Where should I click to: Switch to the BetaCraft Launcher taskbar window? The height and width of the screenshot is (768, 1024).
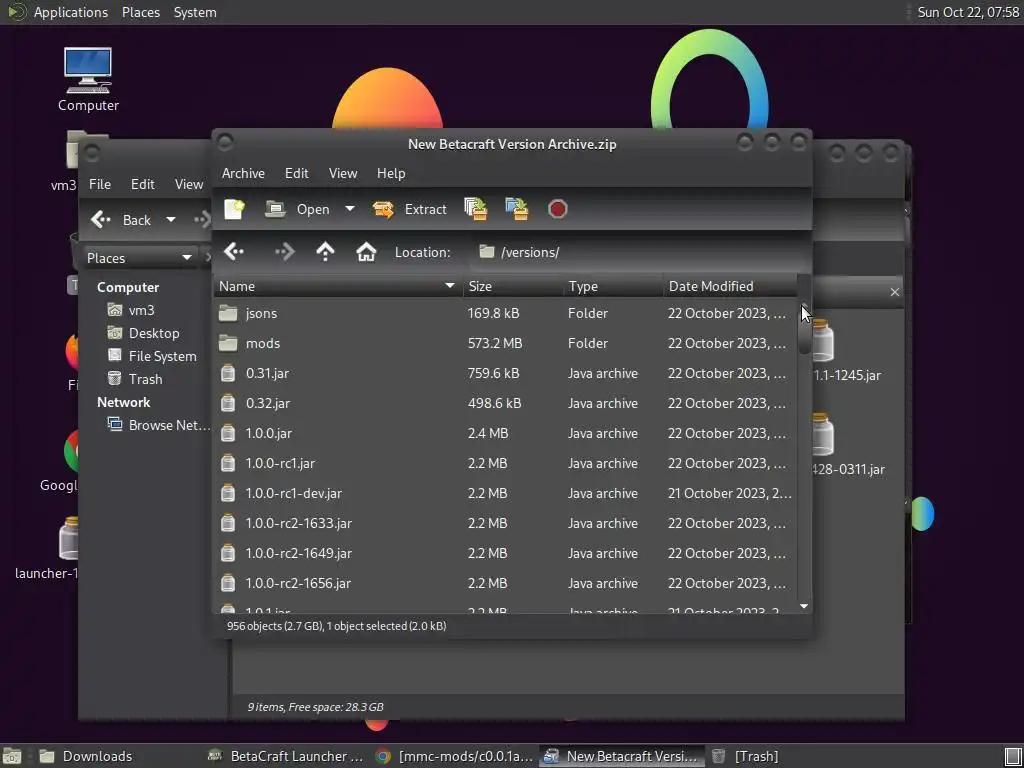[285, 756]
